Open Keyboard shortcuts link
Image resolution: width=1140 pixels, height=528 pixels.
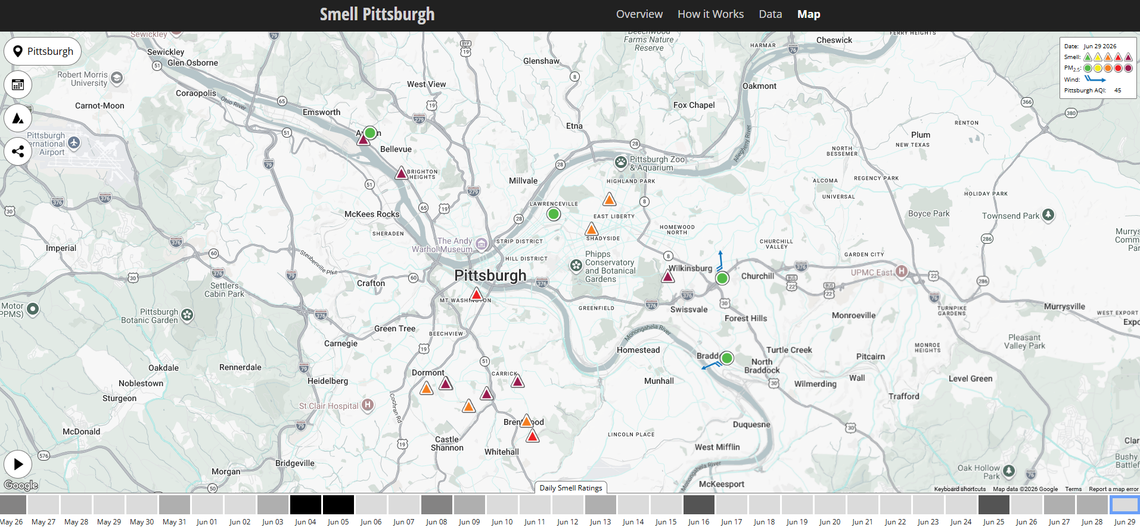pyautogui.click(x=960, y=489)
